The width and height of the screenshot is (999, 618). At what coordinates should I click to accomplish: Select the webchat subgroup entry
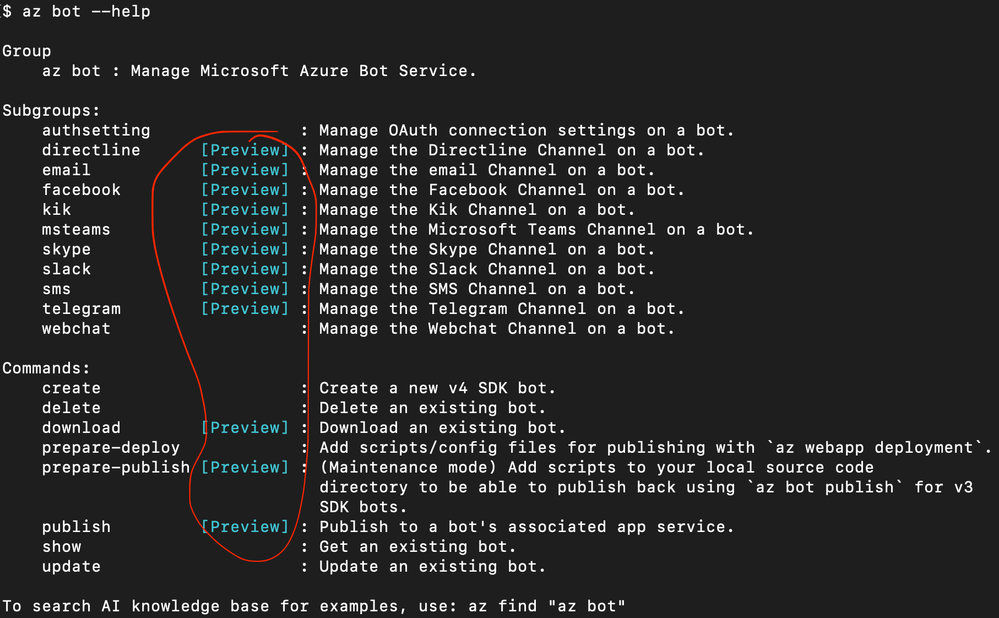pos(76,329)
